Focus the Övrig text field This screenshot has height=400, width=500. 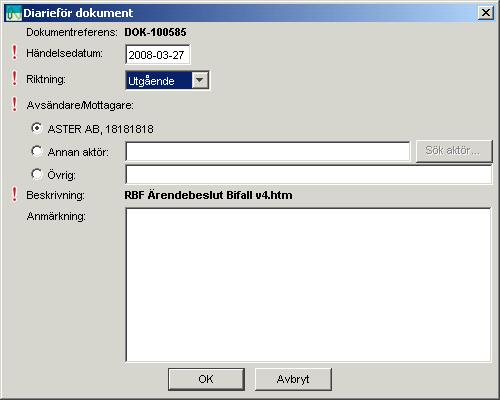point(309,174)
